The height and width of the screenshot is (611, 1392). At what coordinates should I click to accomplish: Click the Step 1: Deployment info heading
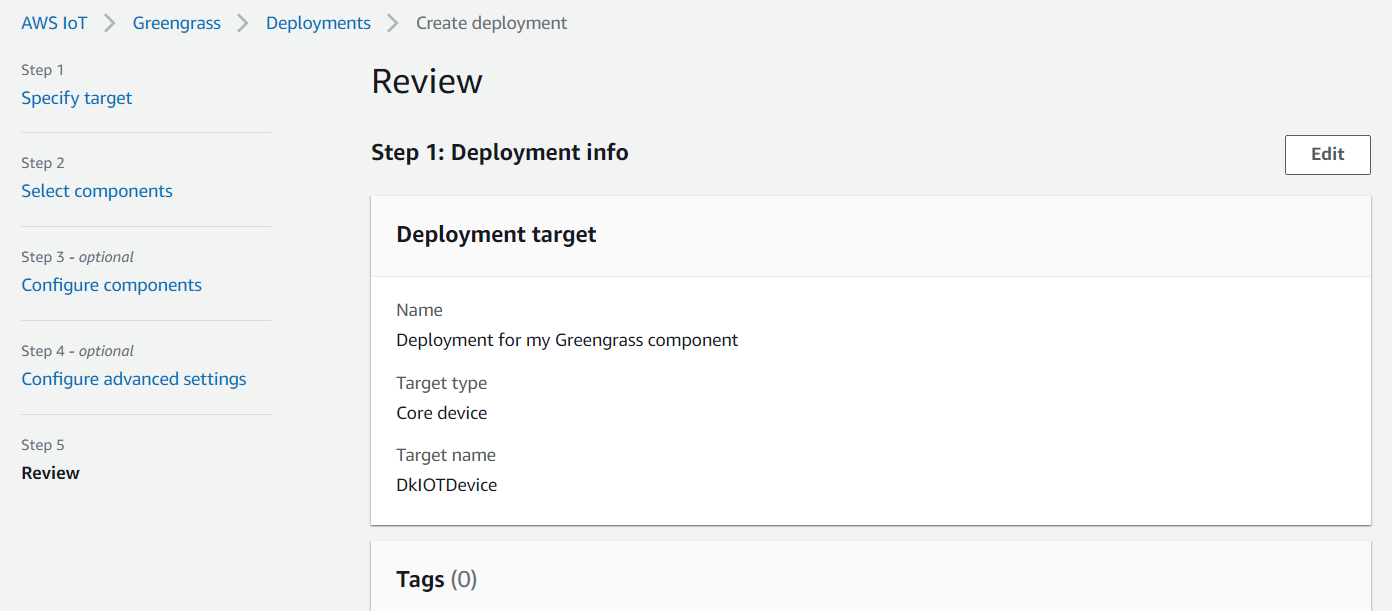click(x=500, y=152)
